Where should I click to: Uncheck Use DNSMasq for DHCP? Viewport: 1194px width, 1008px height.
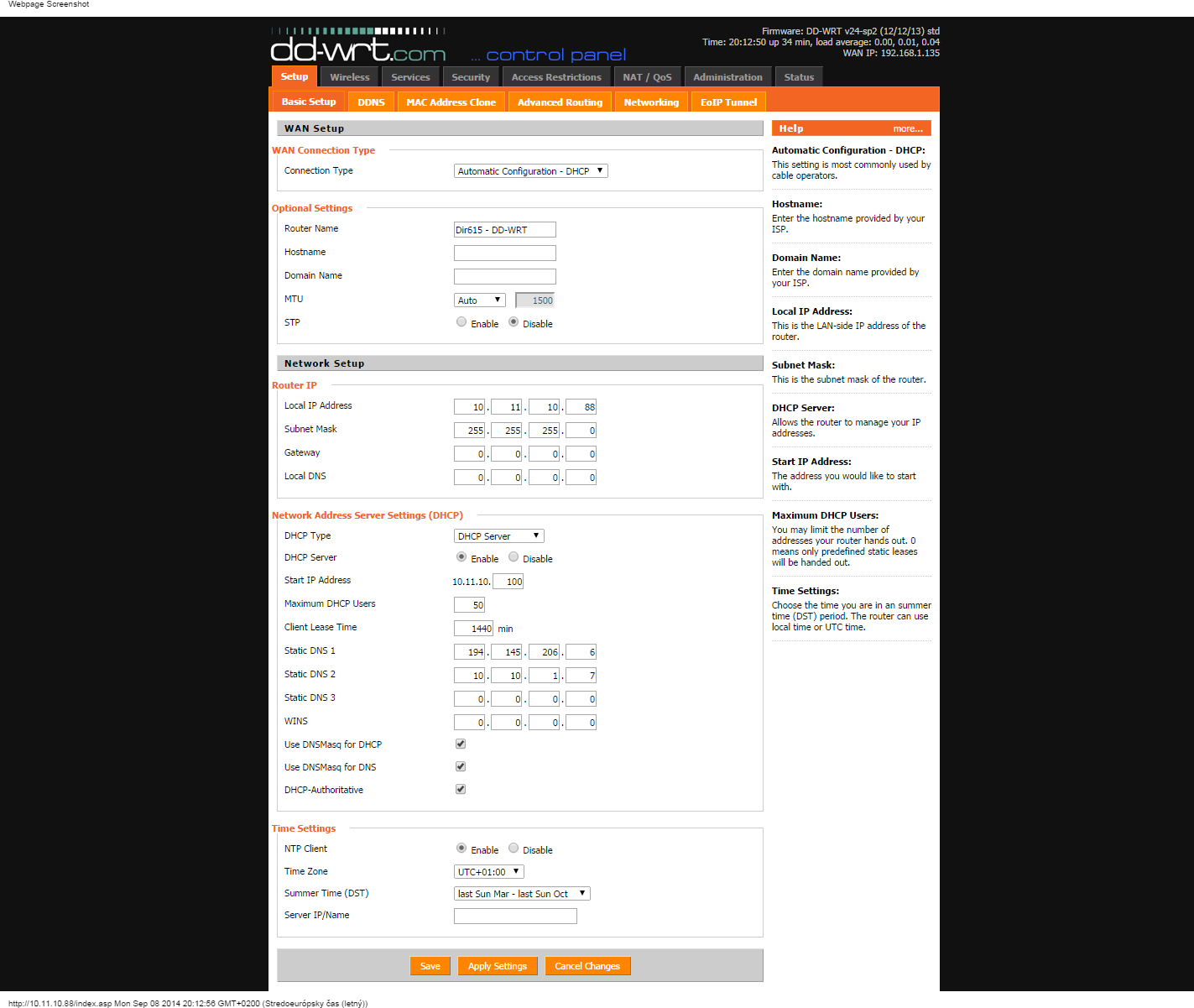[x=460, y=743]
